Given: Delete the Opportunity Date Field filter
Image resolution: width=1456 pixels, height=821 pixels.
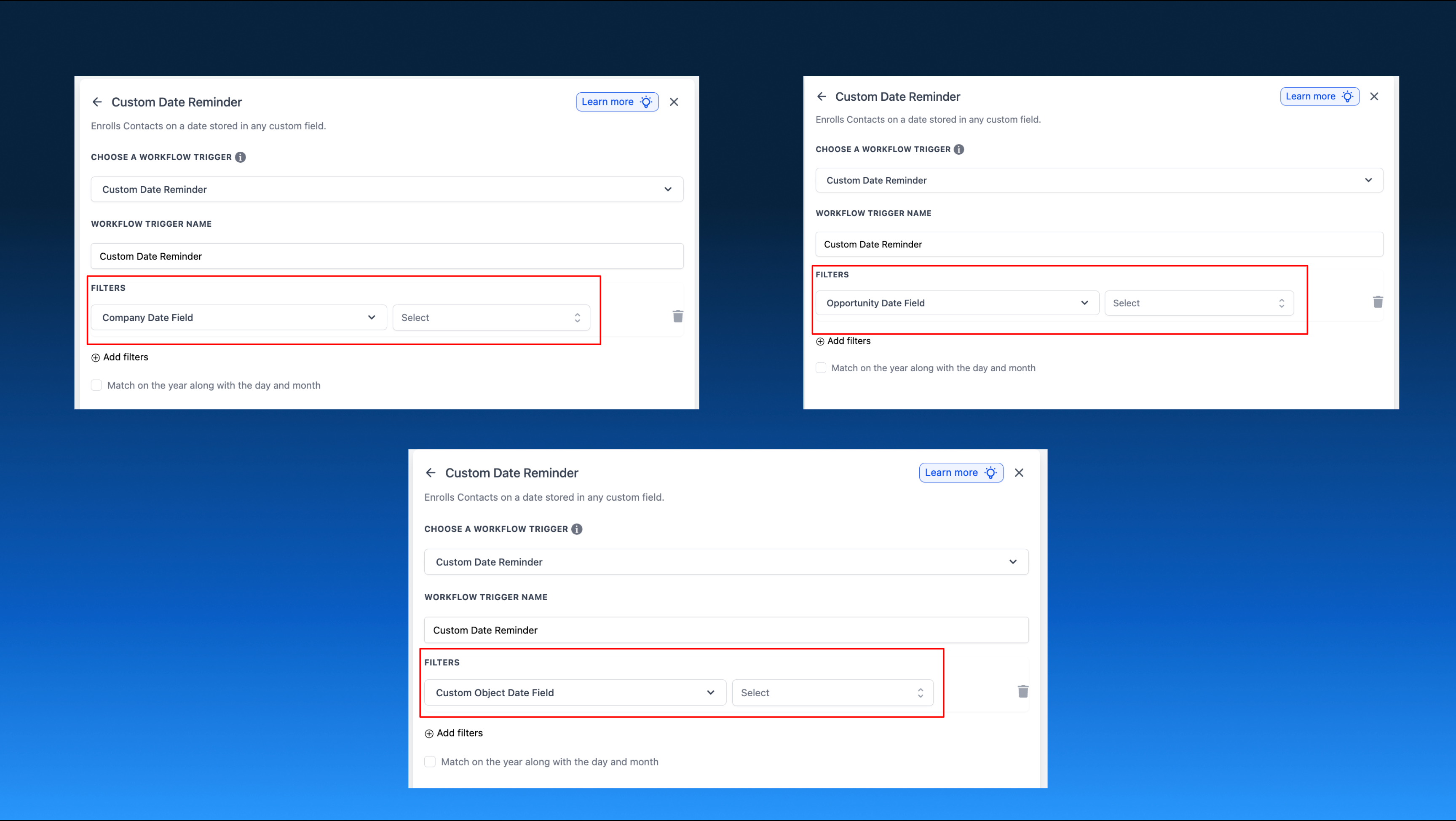Looking at the screenshot, I should click(x=1378, y=302).
